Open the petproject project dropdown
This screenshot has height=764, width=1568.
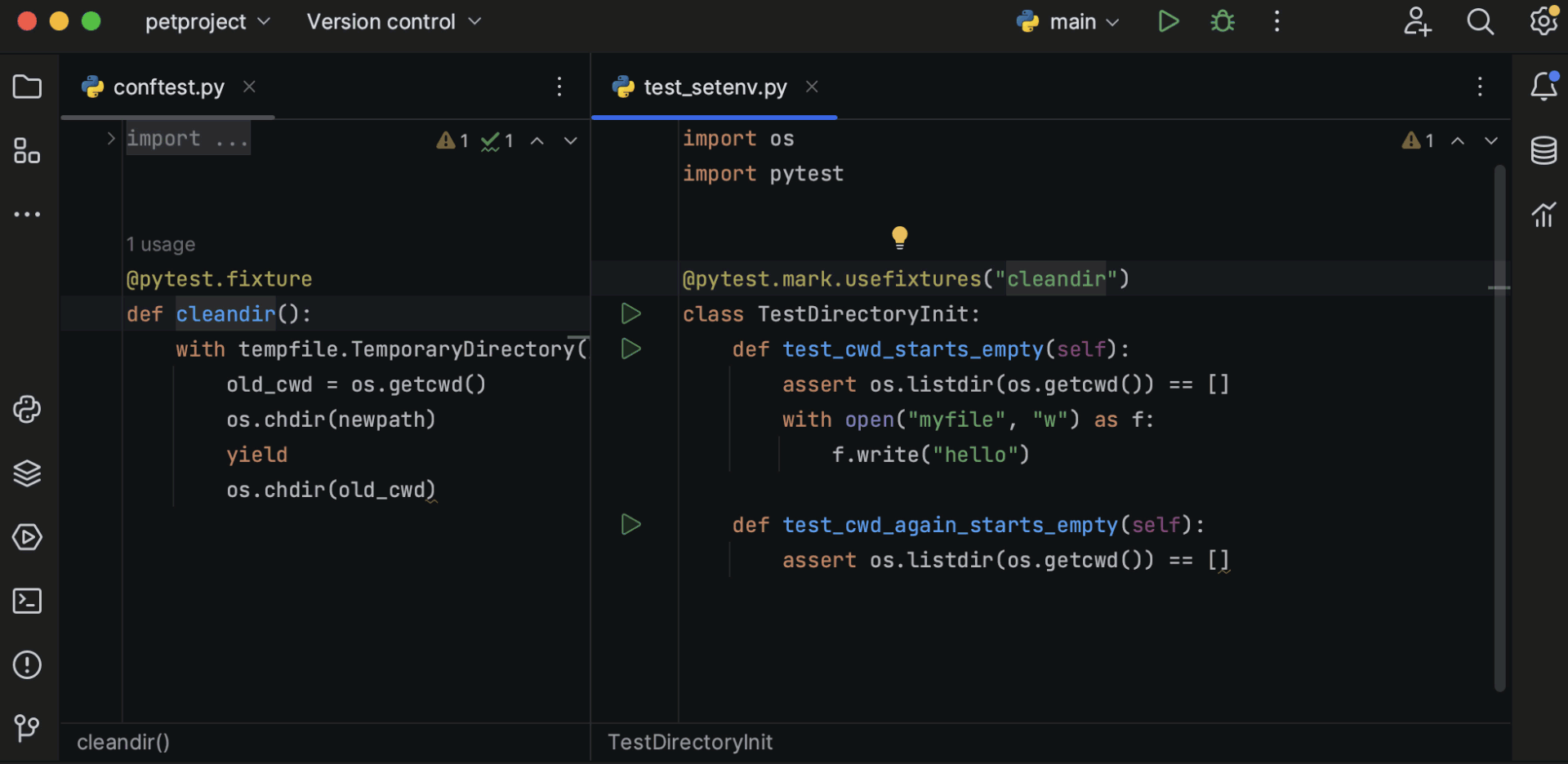(207, 21)
